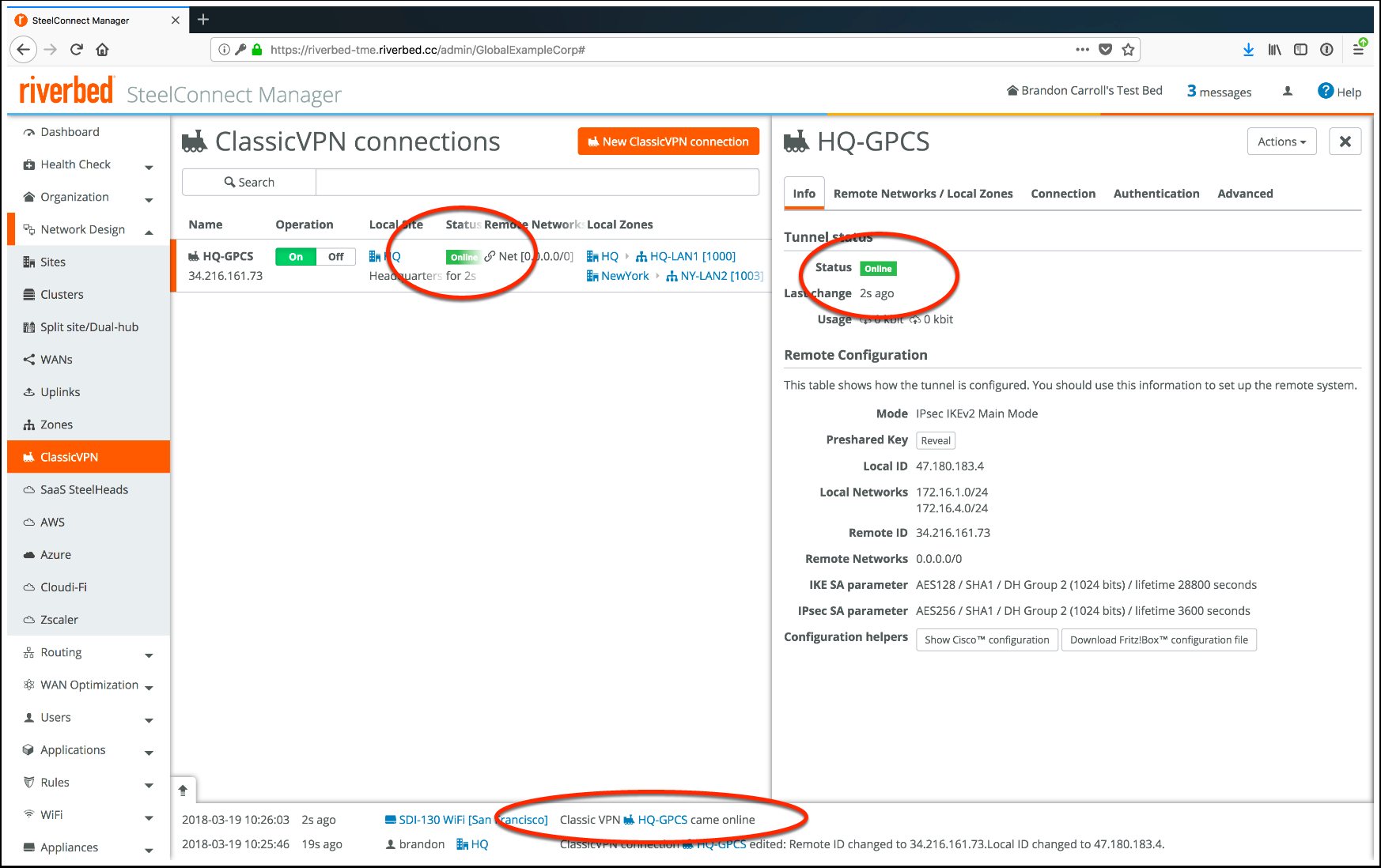The image size is (1381, 868).
Task: Reveal the Preshared Key
Action: click(936, 440)
